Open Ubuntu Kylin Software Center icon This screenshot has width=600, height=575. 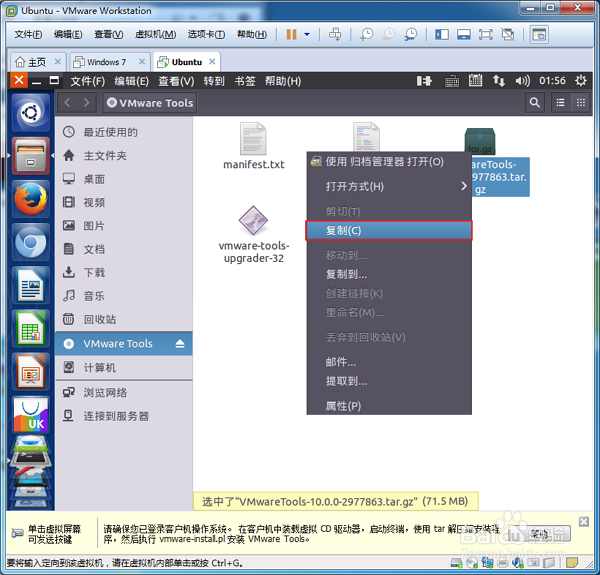(x=31, y=415)
